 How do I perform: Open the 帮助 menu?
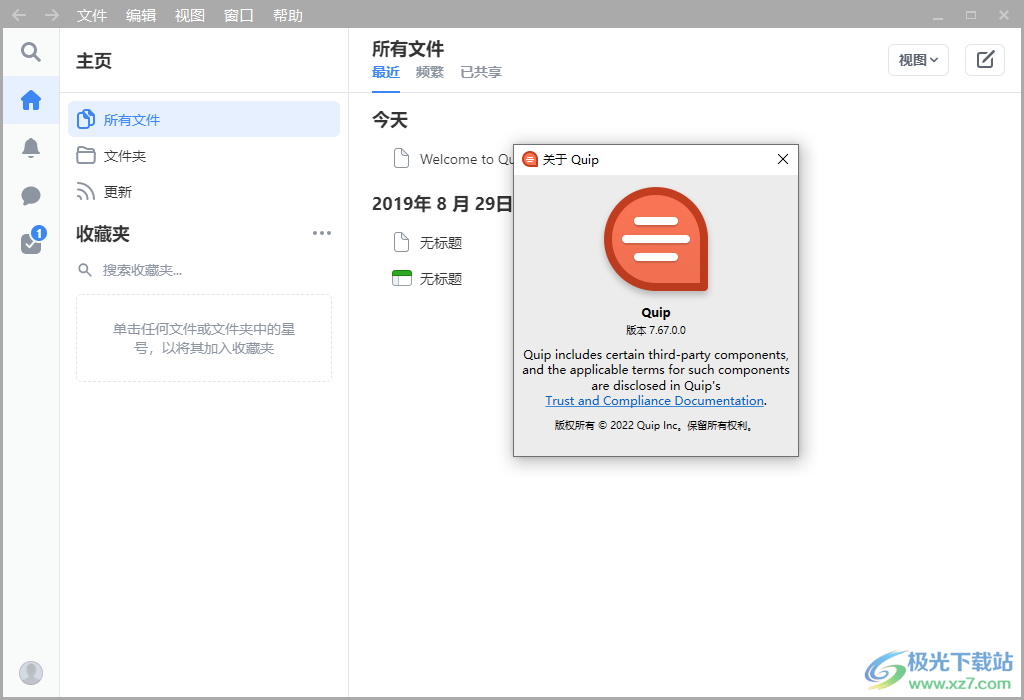tap(288, 15)
